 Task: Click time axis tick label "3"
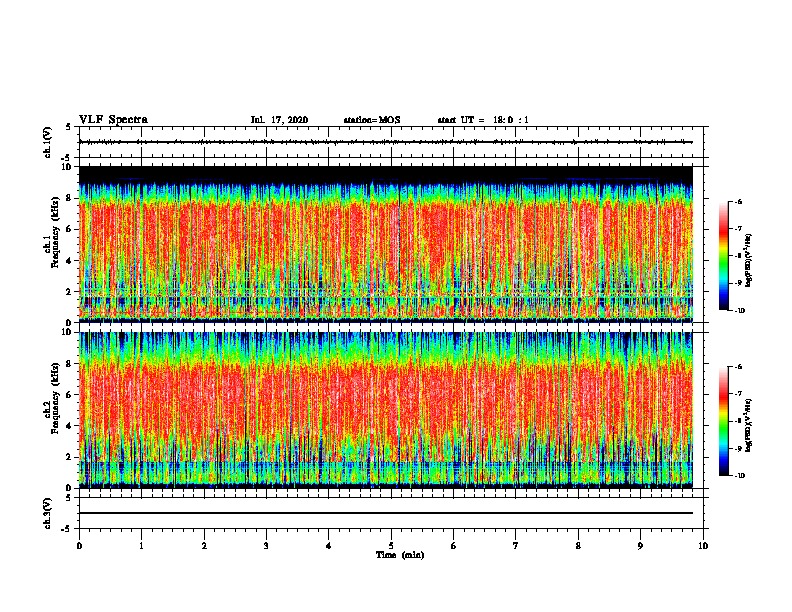[x=266, y=546]
